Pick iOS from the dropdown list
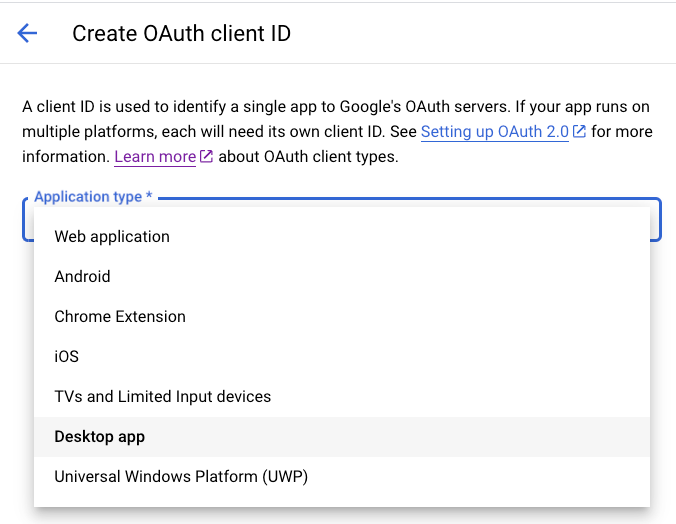The width and height of the screenshot is (676, 524). 66,357
